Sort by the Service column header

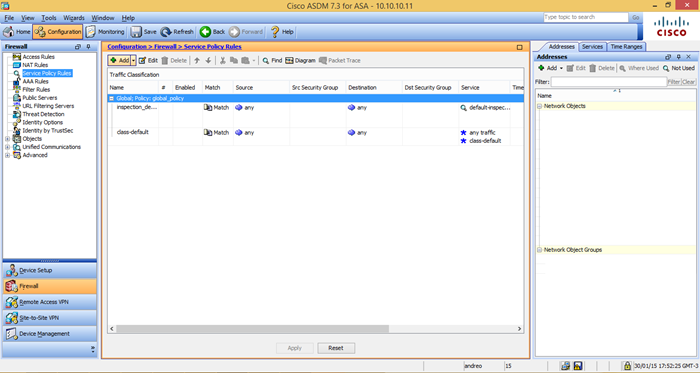(484, 87)
